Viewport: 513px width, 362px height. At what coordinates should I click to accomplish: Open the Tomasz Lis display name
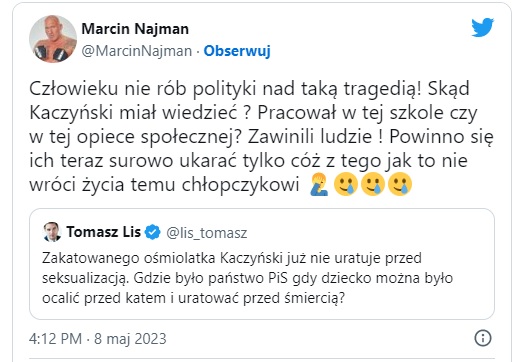103,232
